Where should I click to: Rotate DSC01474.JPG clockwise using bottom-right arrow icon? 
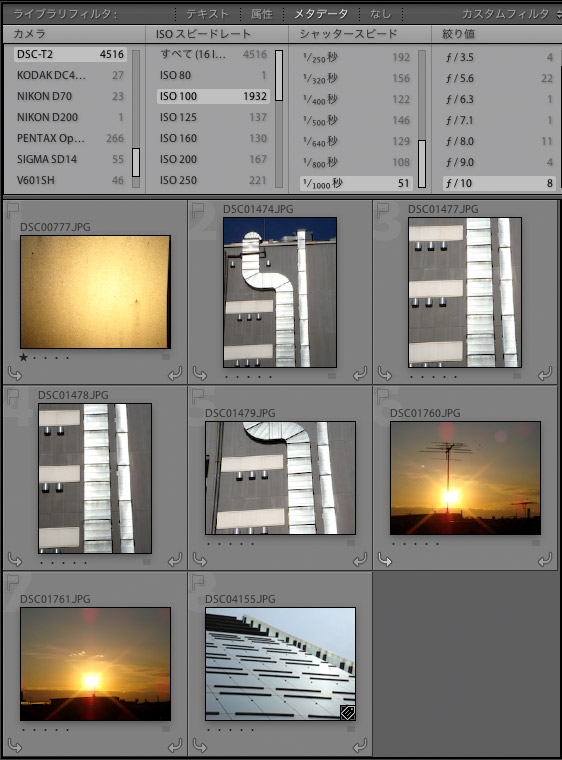[360, 373]
